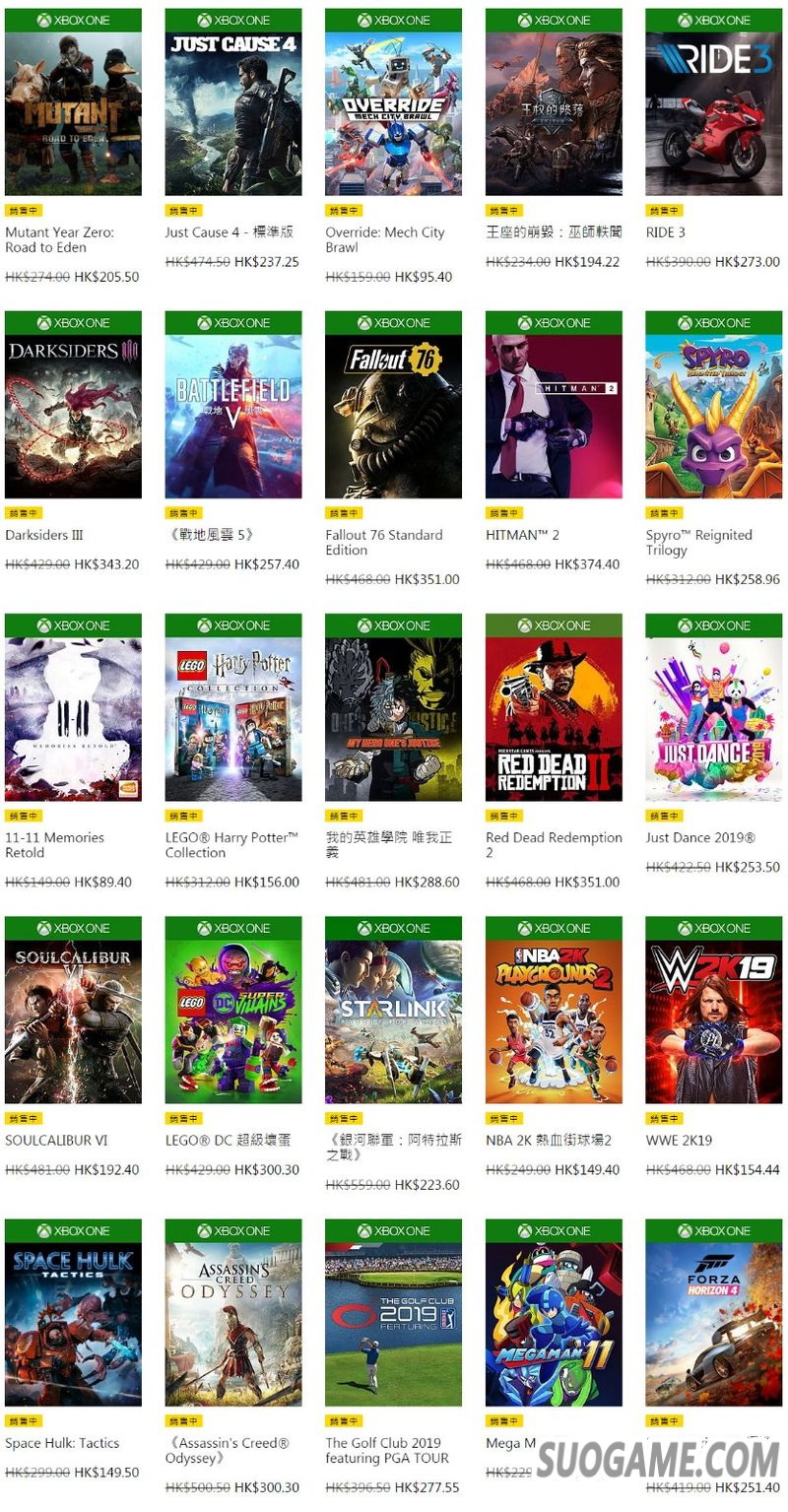
Task: Click The Golf Club 2019 featuring PGA TOUR title
Action: [387, 1450]
